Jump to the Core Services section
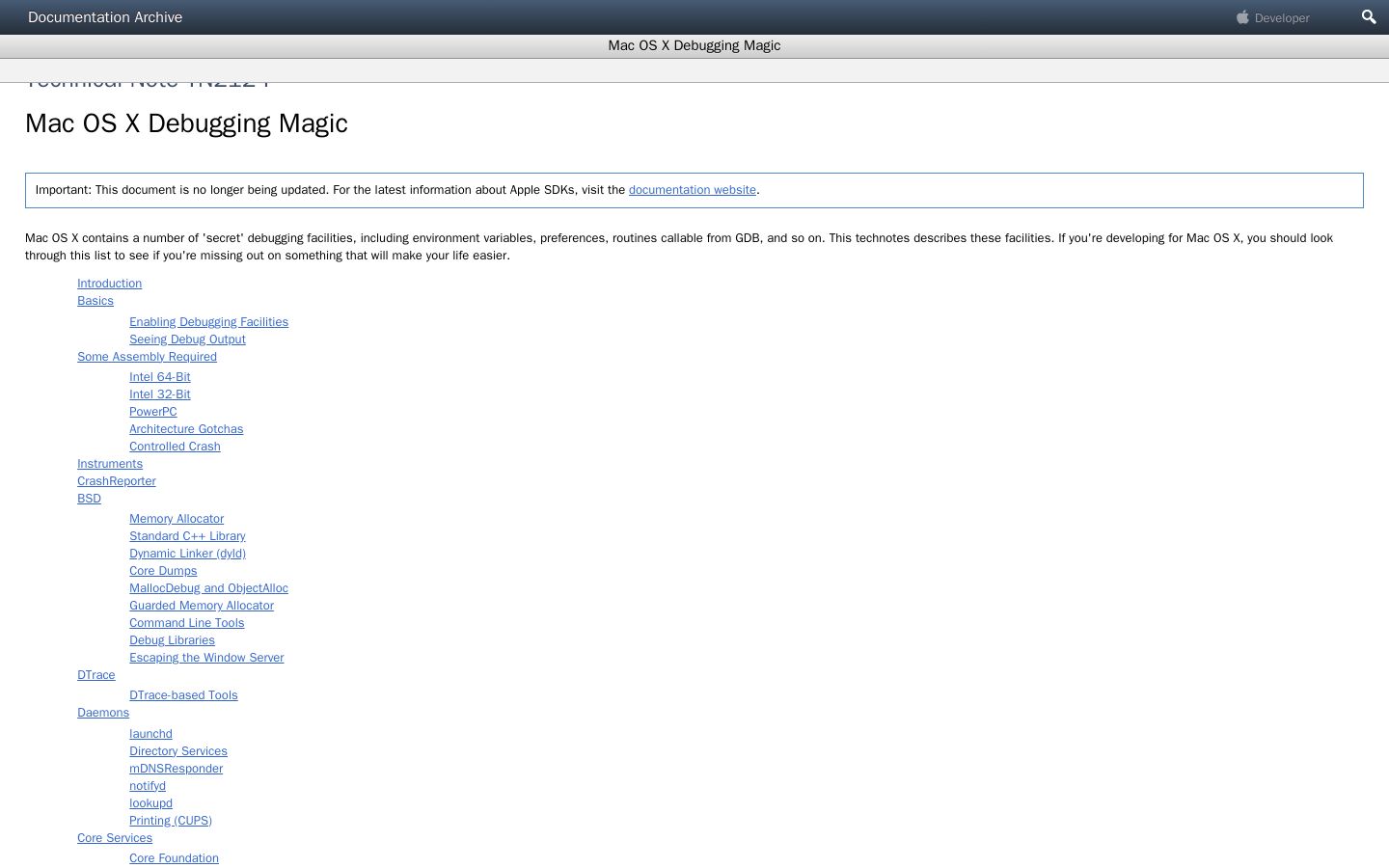 click(x=115, y=838)
